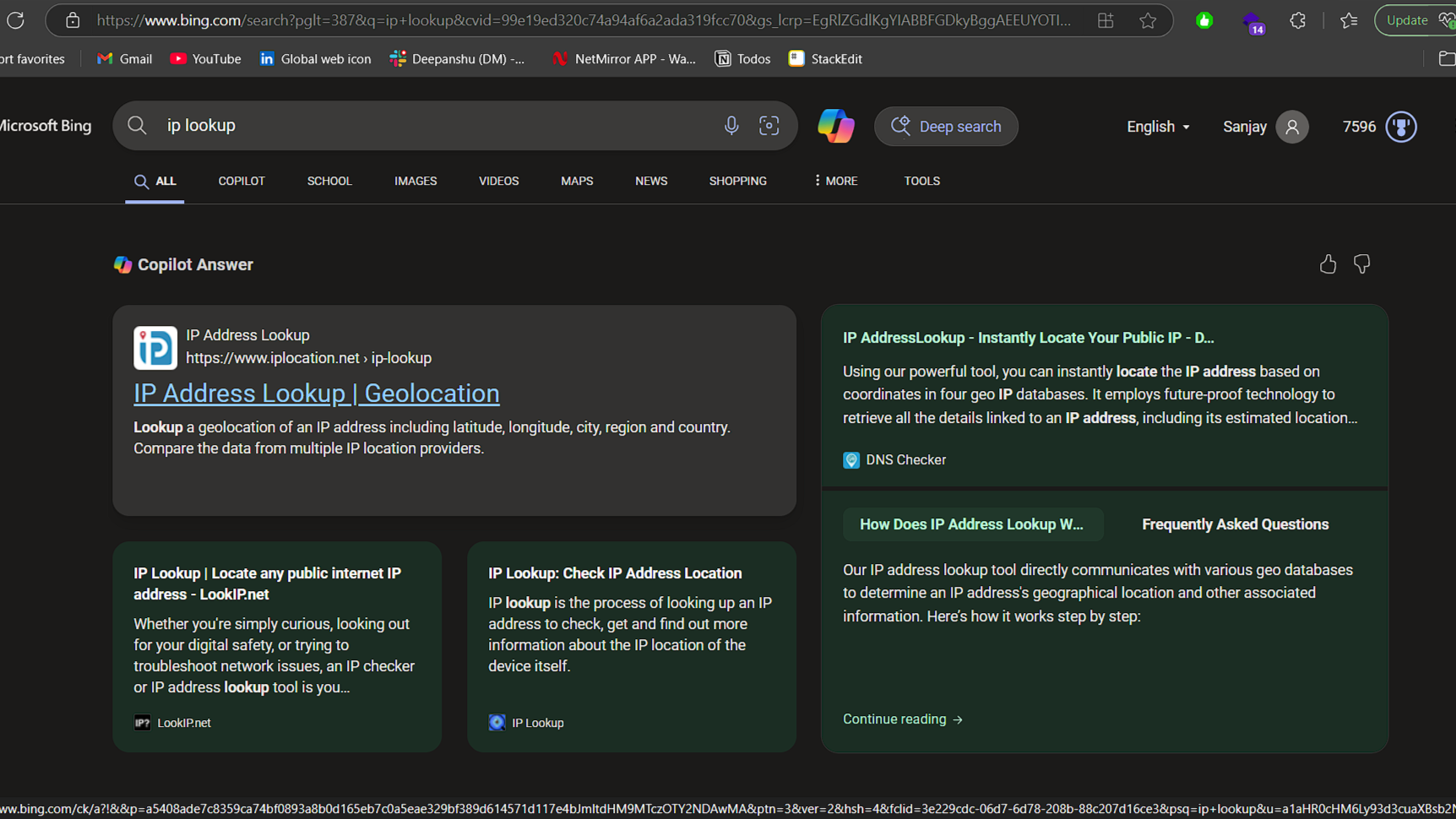Image resolution: width=1456 pixels, height=819 pixels.
Task: Click the IP Lookup source favicon
Action: tap(497, 723)
